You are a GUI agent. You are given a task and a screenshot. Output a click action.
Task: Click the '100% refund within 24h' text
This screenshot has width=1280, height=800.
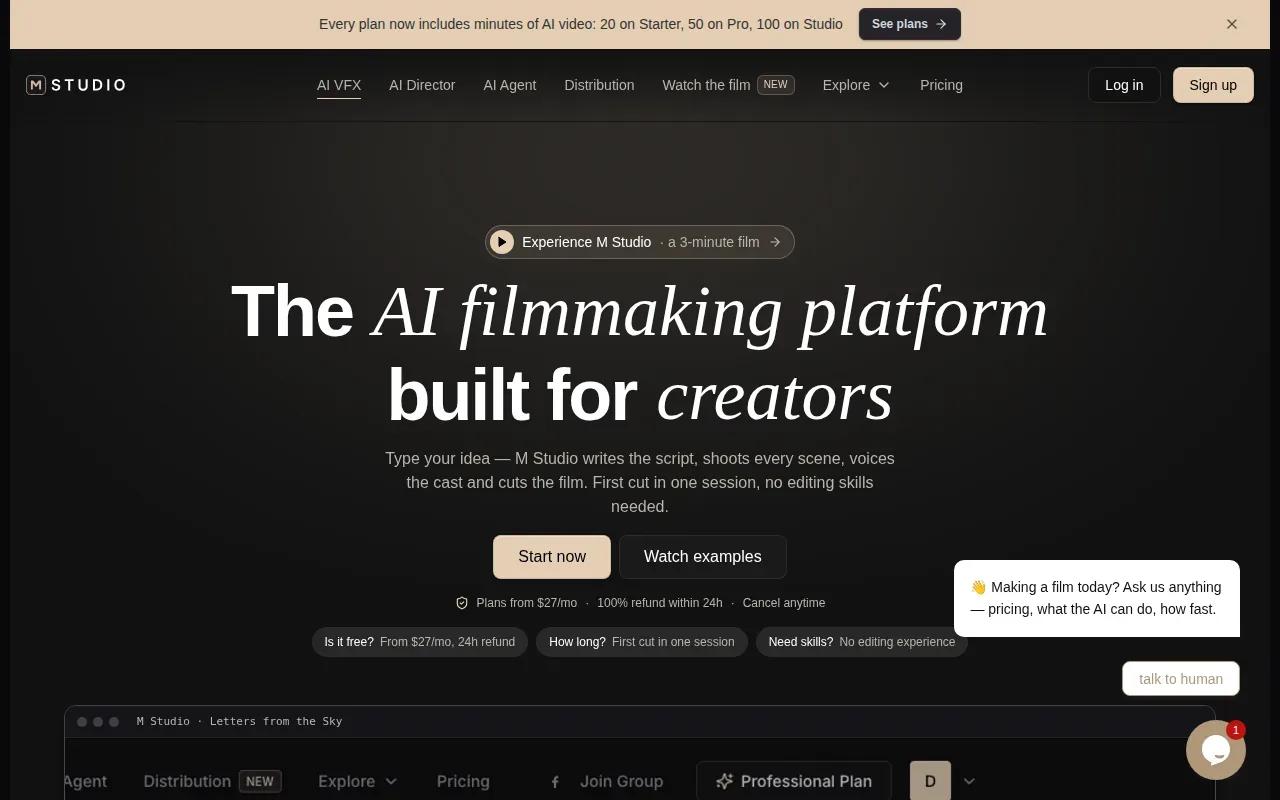(660, 603)
